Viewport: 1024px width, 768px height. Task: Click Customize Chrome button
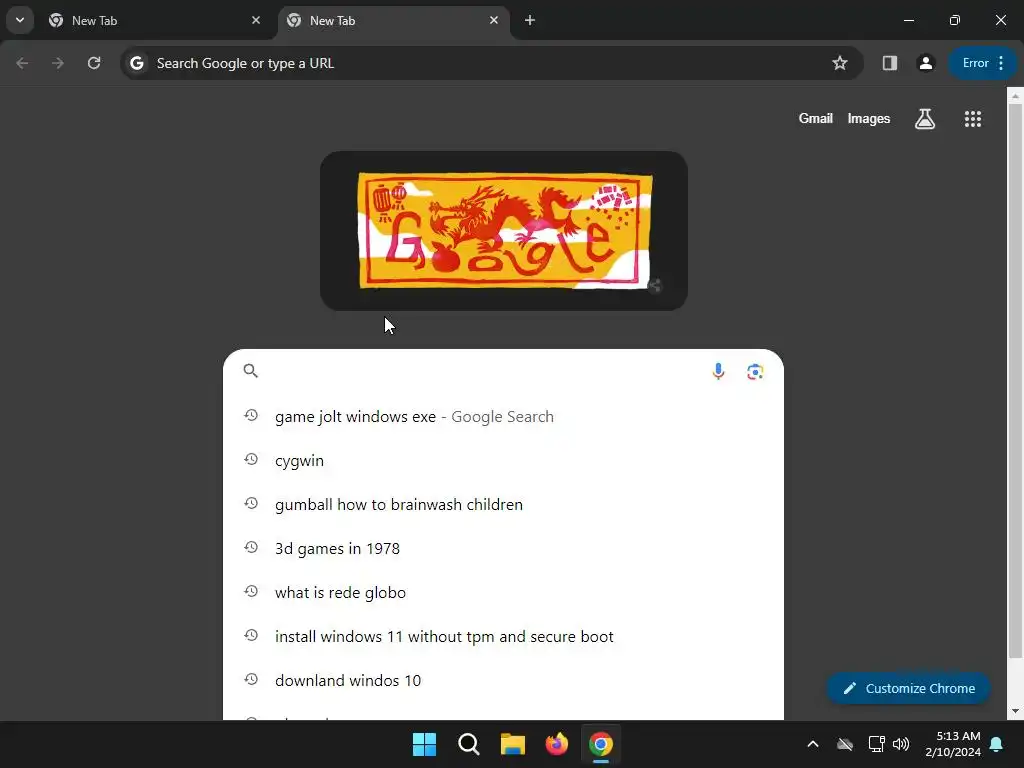(908, 688)
